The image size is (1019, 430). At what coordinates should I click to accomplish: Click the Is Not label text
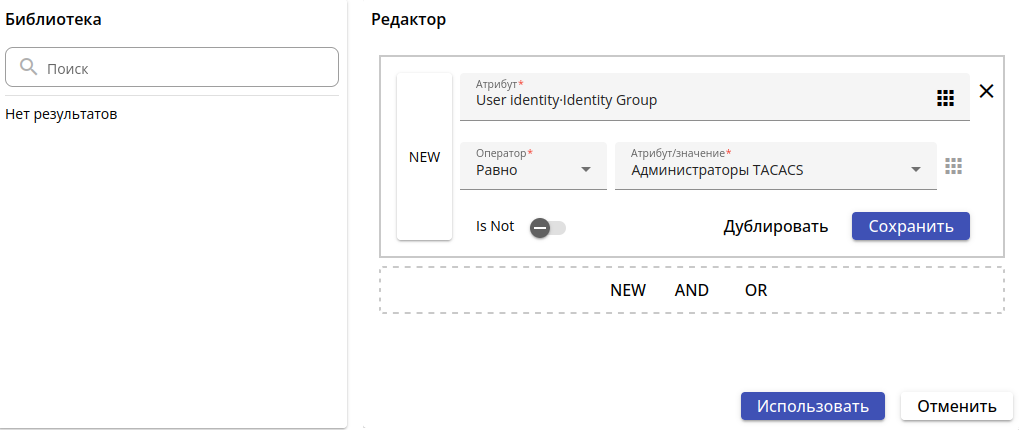pyautogui.click(x=495, y=226)
